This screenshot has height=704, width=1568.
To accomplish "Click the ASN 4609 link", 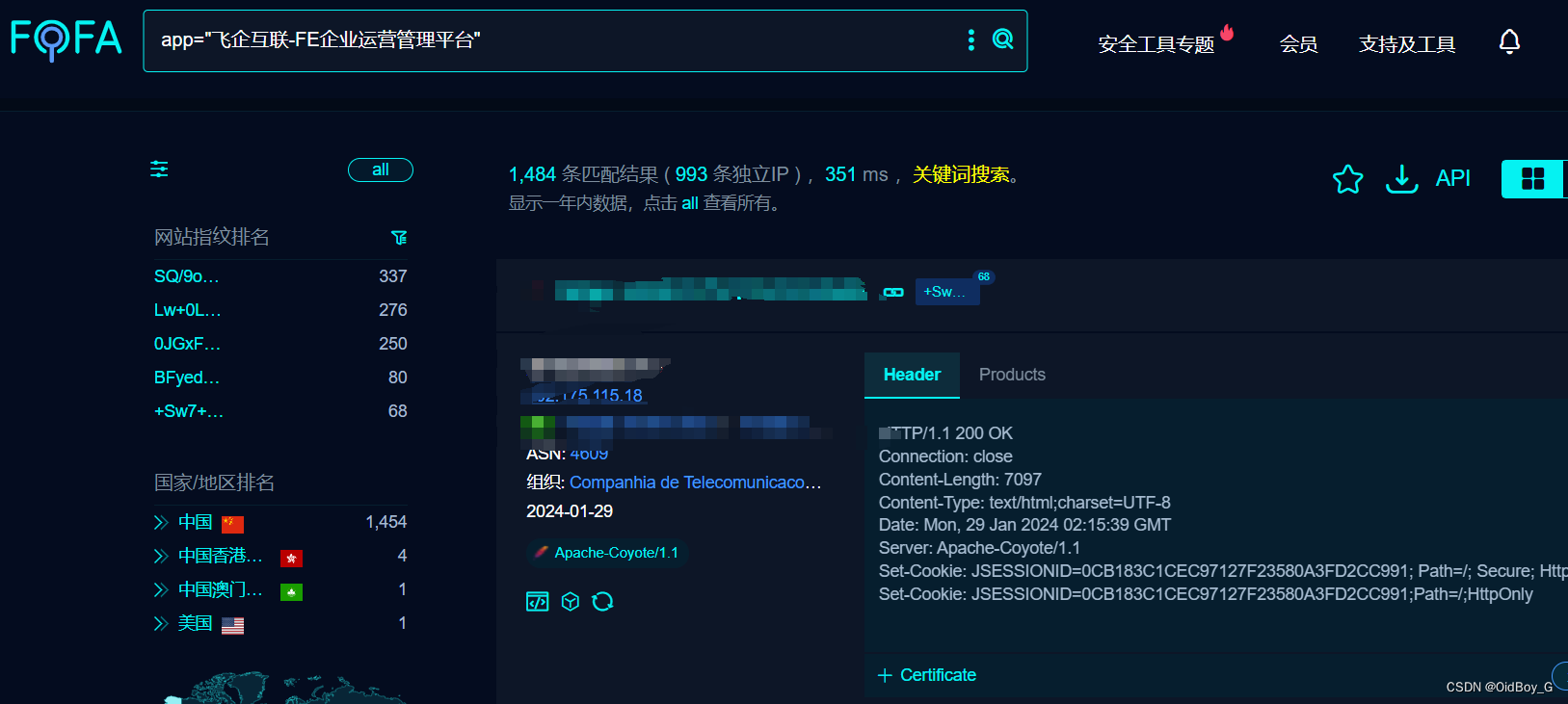I will (589, 454).
